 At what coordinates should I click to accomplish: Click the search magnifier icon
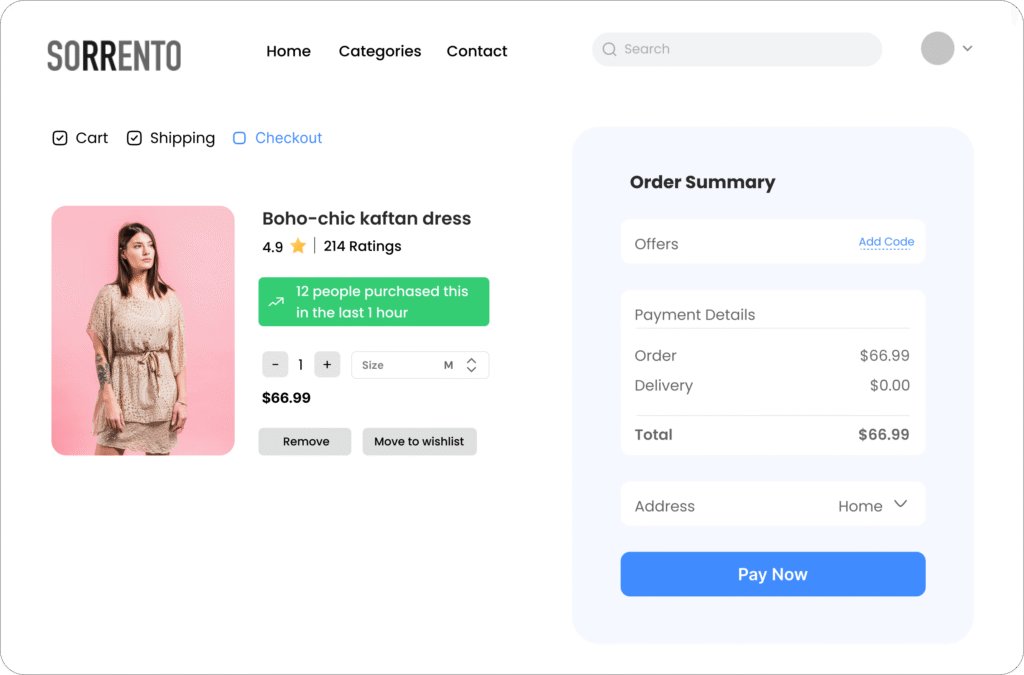click(609, 49)
